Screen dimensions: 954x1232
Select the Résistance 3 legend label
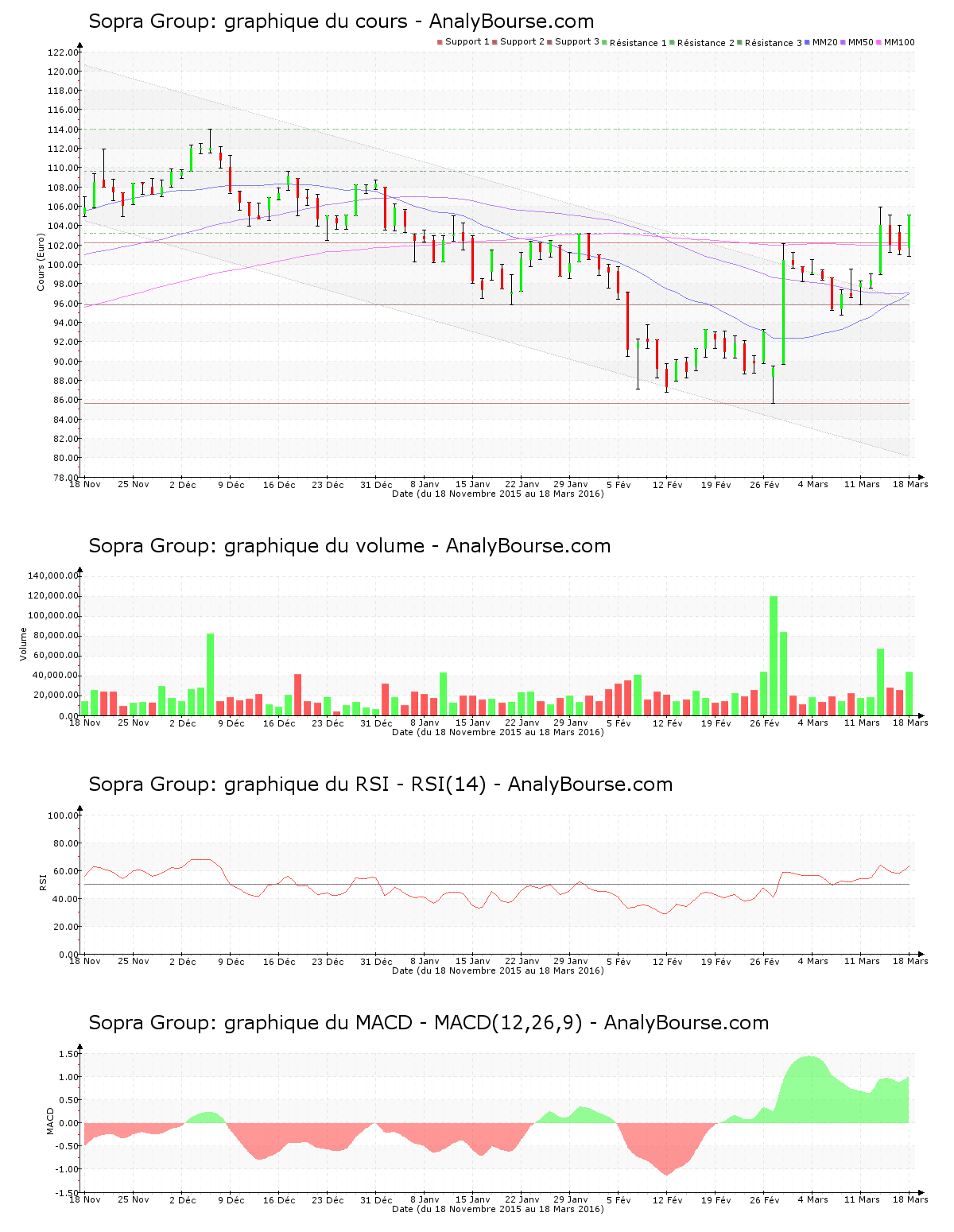pyautogui.click(x=774, y=43)
